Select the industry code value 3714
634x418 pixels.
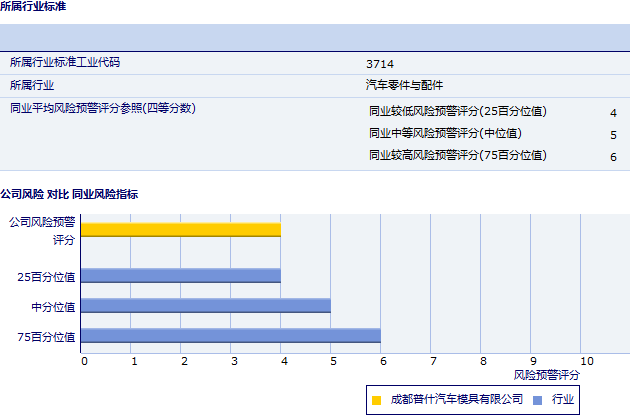tap(380, 63)
